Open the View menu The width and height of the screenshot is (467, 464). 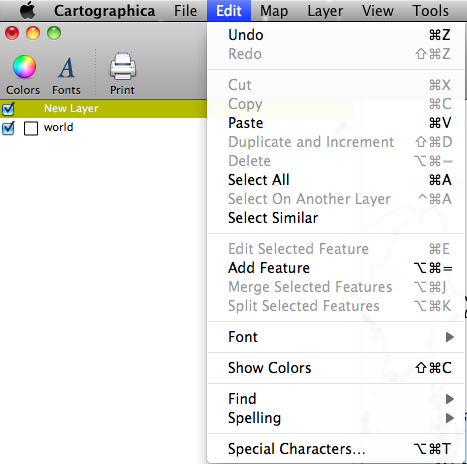coord(378,11)
